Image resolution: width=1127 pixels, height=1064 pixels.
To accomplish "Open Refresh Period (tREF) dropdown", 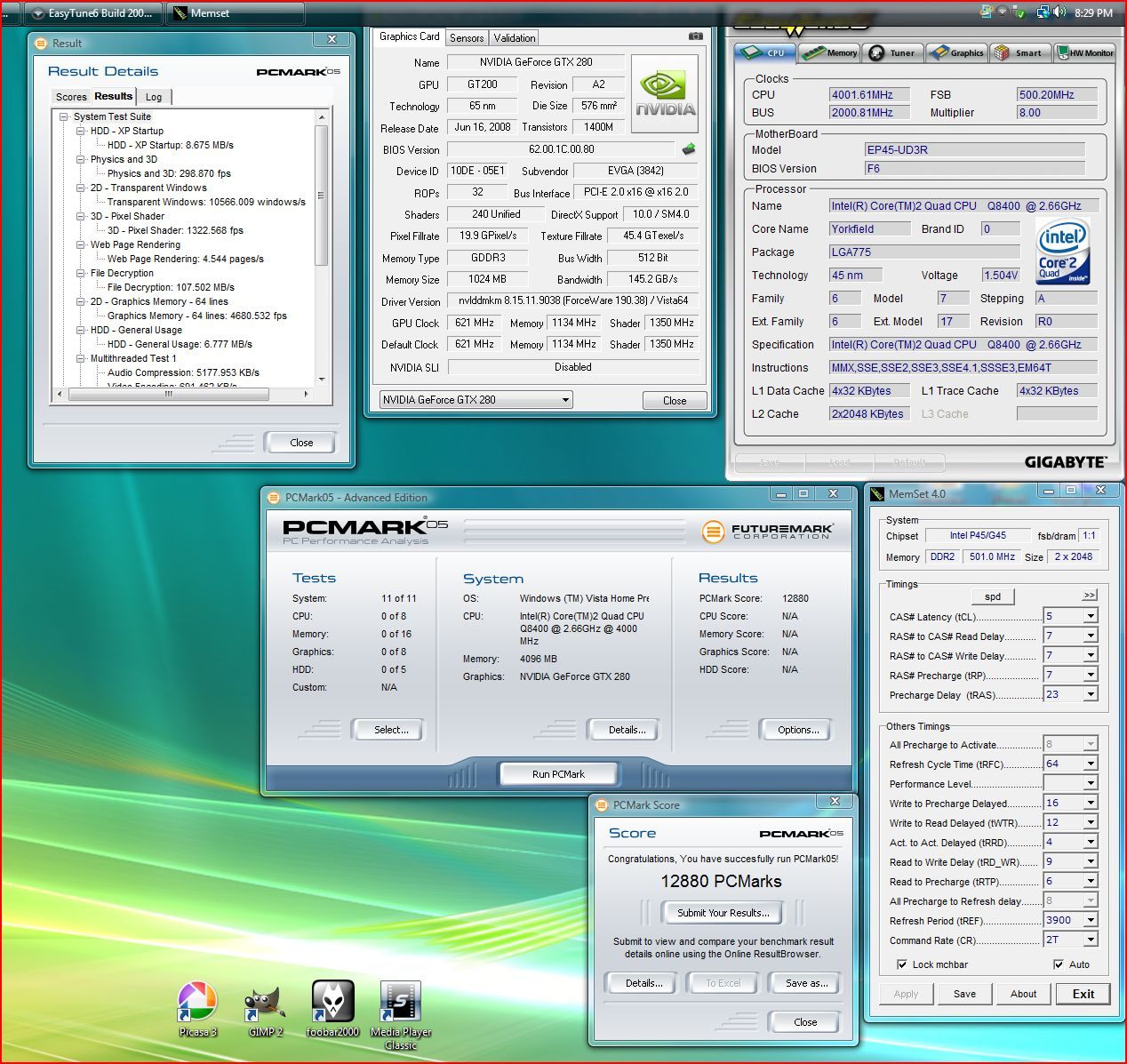I will coord(1091,920).
